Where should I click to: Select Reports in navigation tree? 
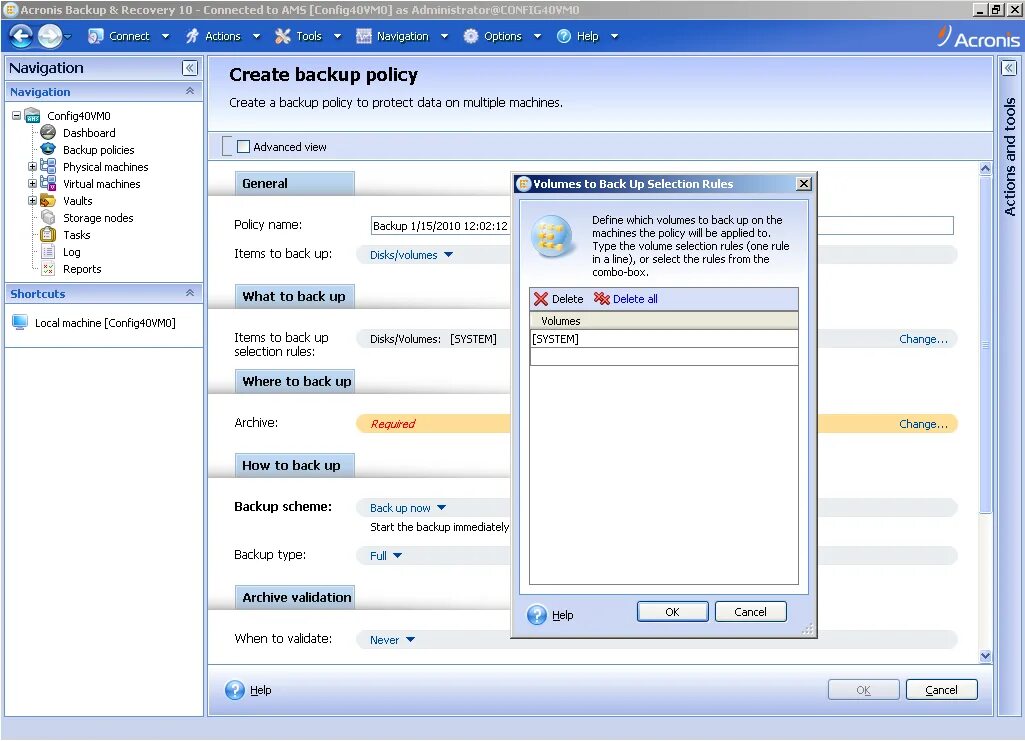(82, 269)
